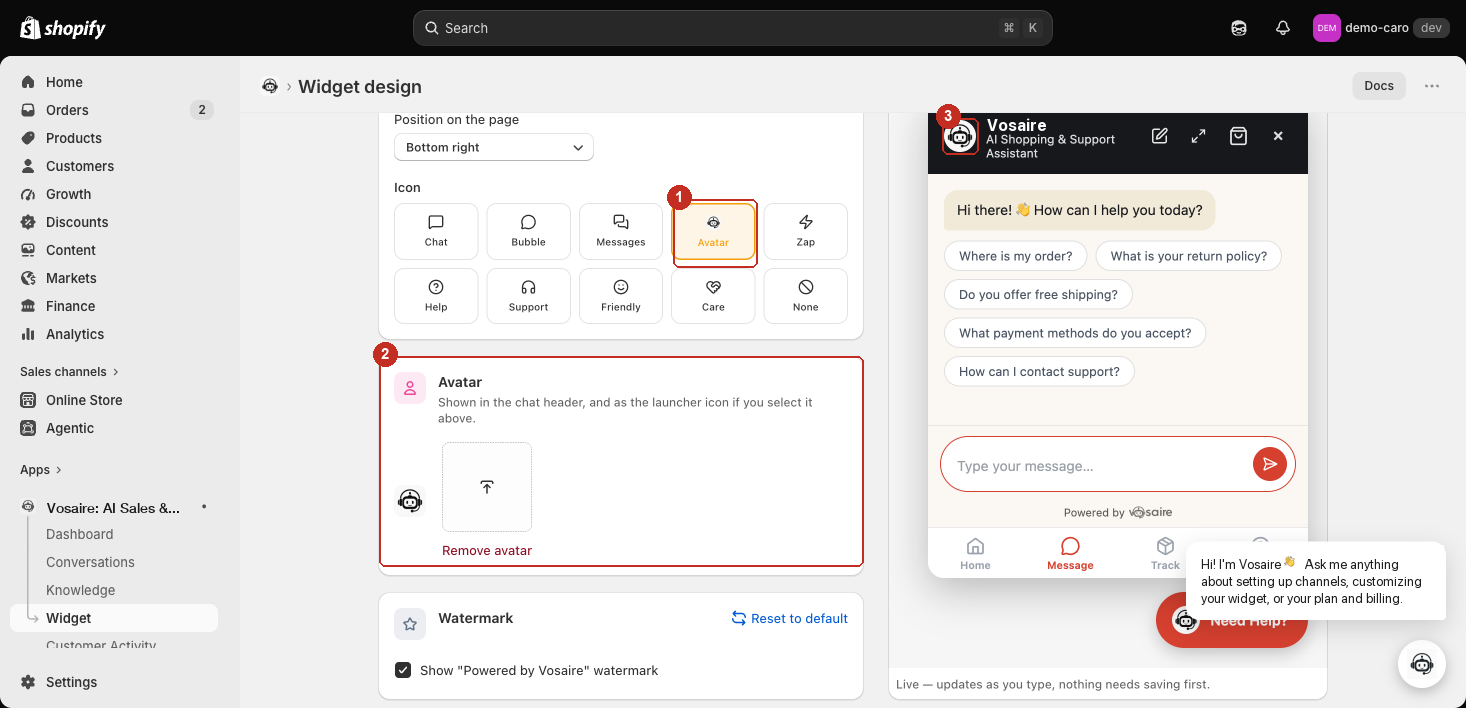The width and height of the screenshot is (1466, 708).
Task: Click Do you offer free shipping suggestion
Action: (1038, 295)
